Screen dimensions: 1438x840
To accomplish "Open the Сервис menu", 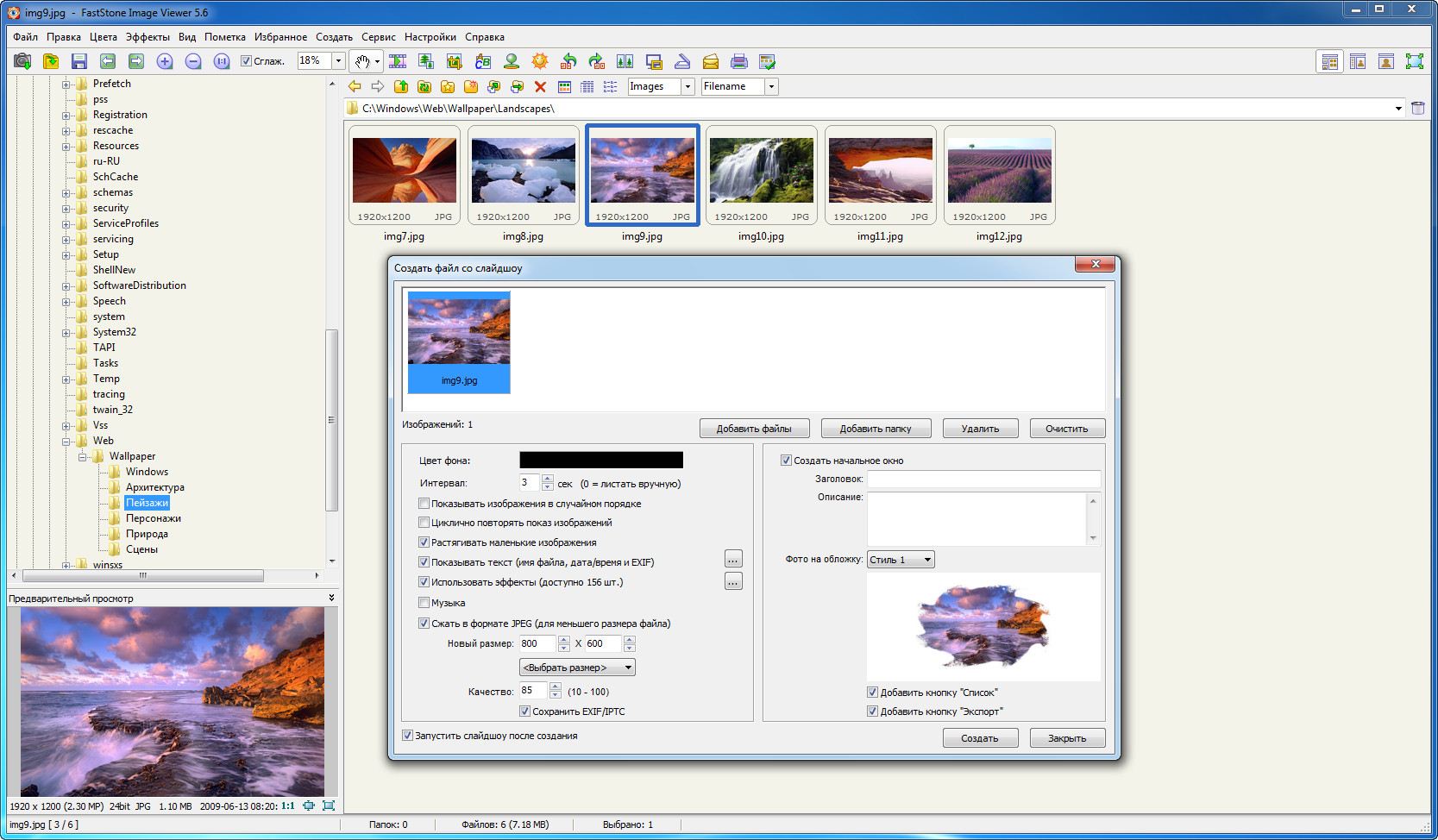I will [379, 37].
